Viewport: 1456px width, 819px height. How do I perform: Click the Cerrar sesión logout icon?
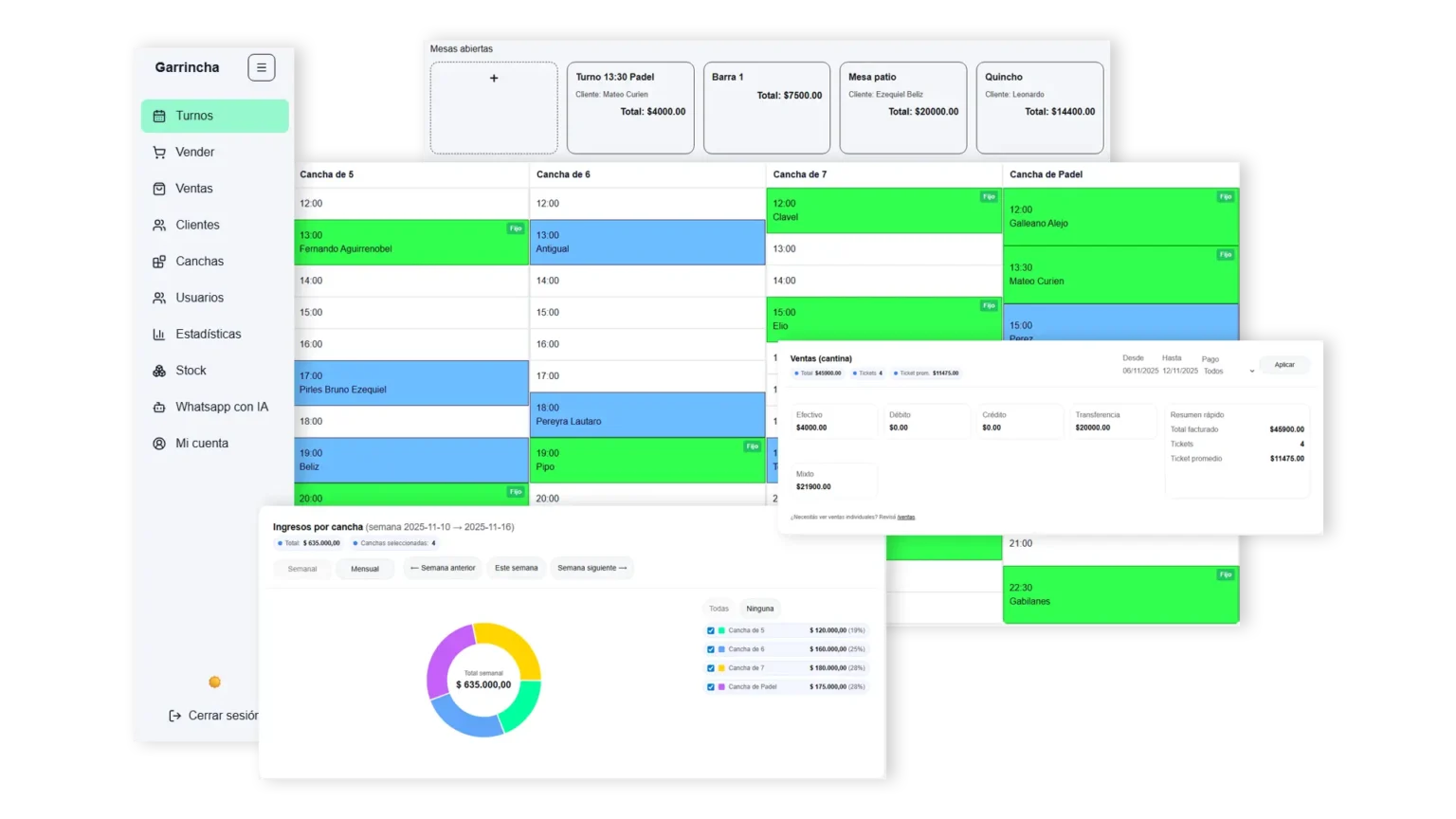(x=174, y=716)
